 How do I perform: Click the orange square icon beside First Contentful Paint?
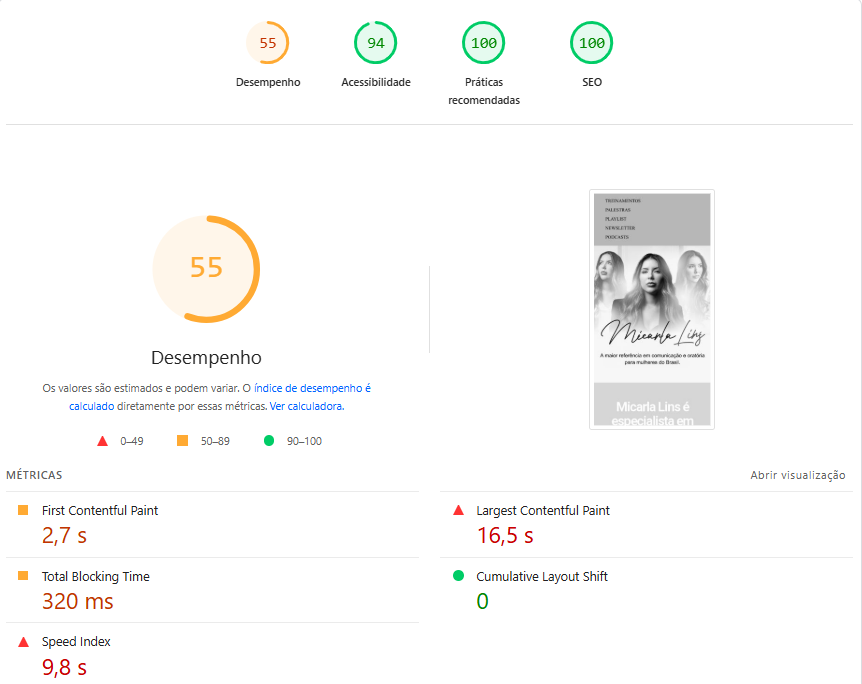pos(23,510)
